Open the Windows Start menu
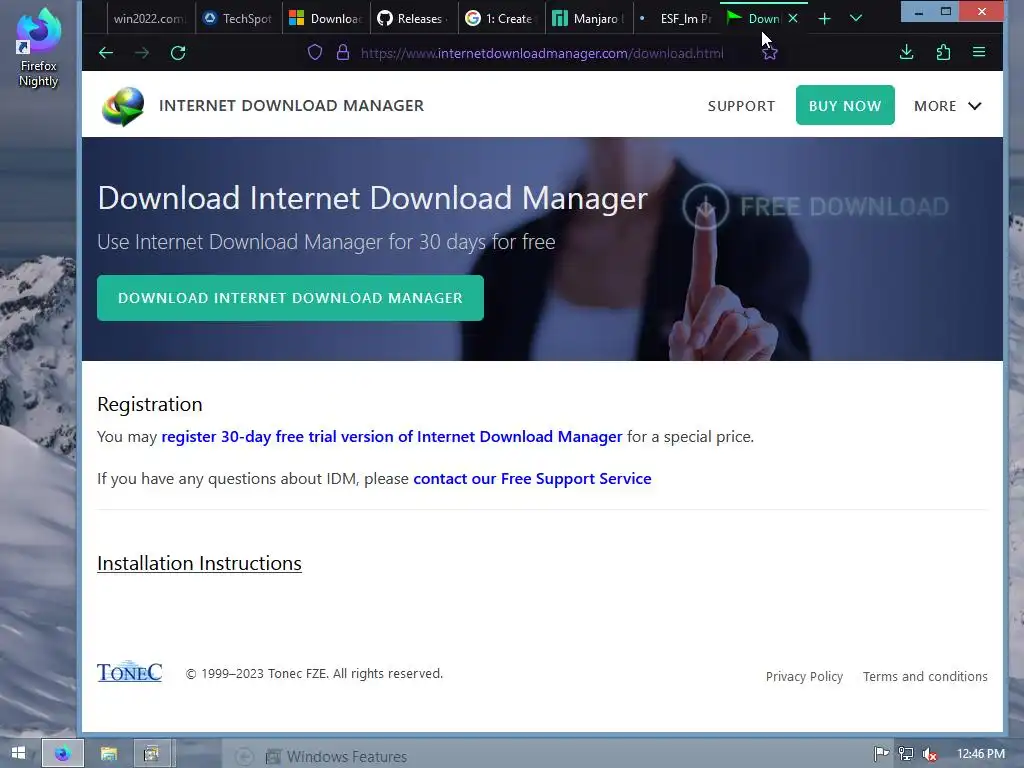Viewport: 1024px width, 768px height. pyautogui.click(x=18, y=753)
